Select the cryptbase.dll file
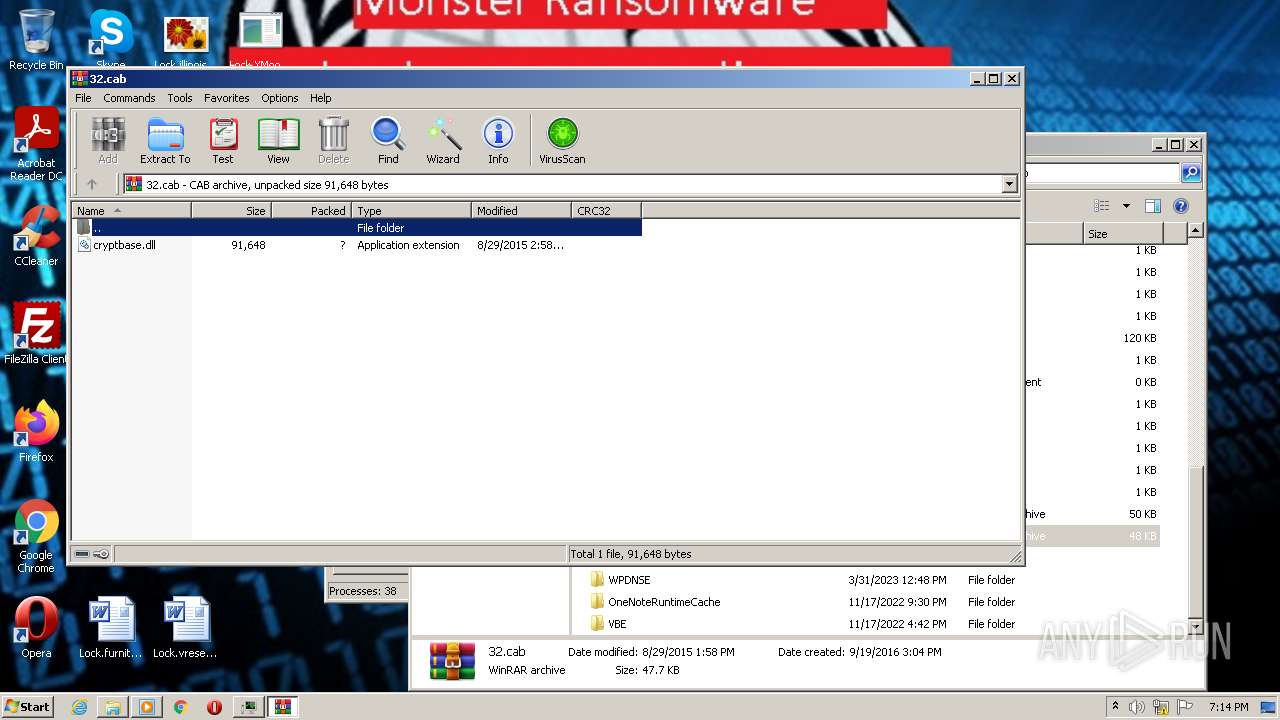Screen dimensions: 1280x720 tap(124, 245)
